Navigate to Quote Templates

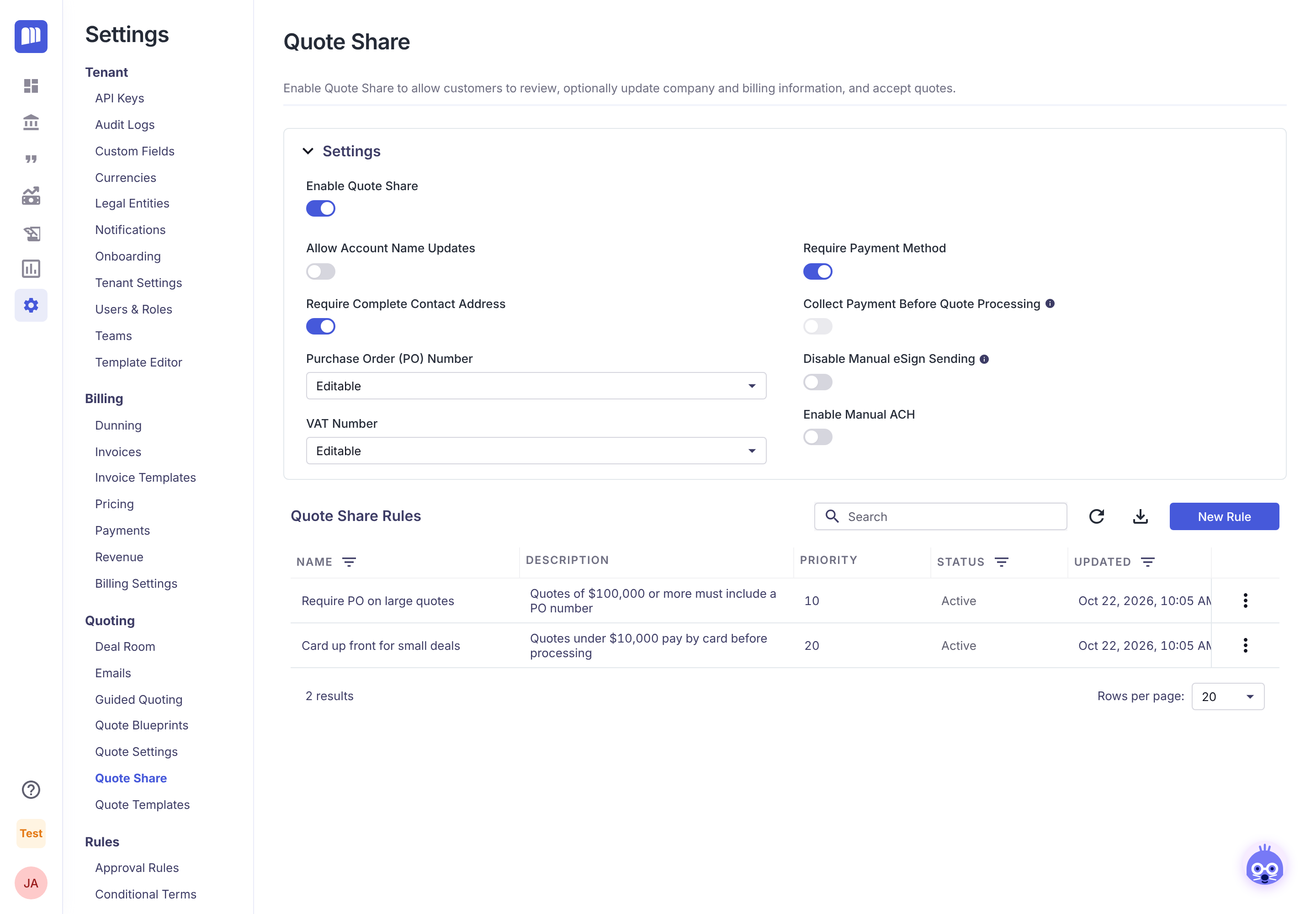point(143,805)
